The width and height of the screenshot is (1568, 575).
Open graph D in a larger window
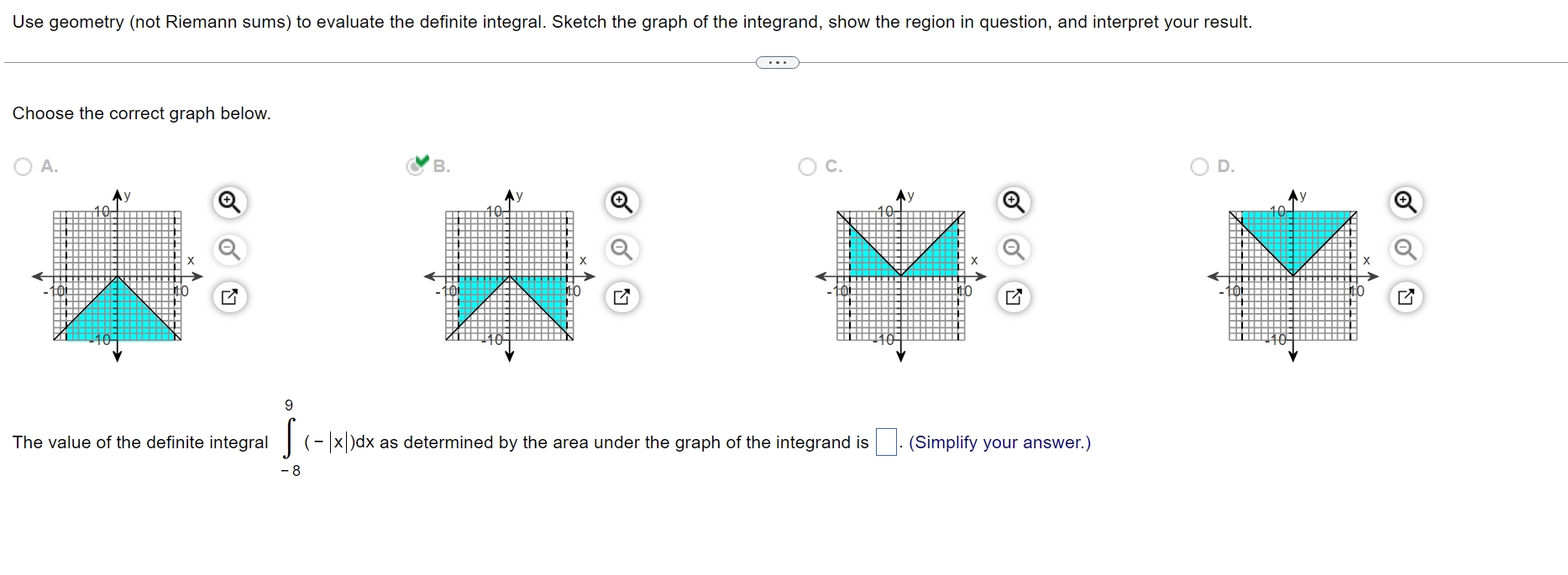coord(1405,296)
